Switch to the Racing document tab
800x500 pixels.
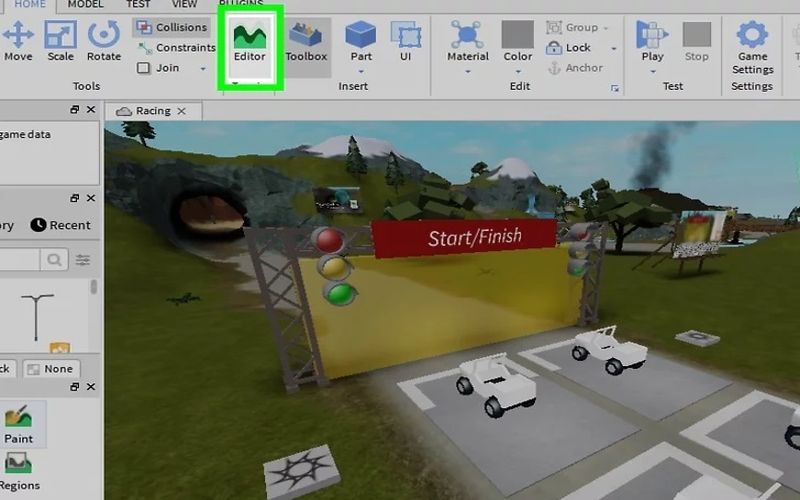152,111
